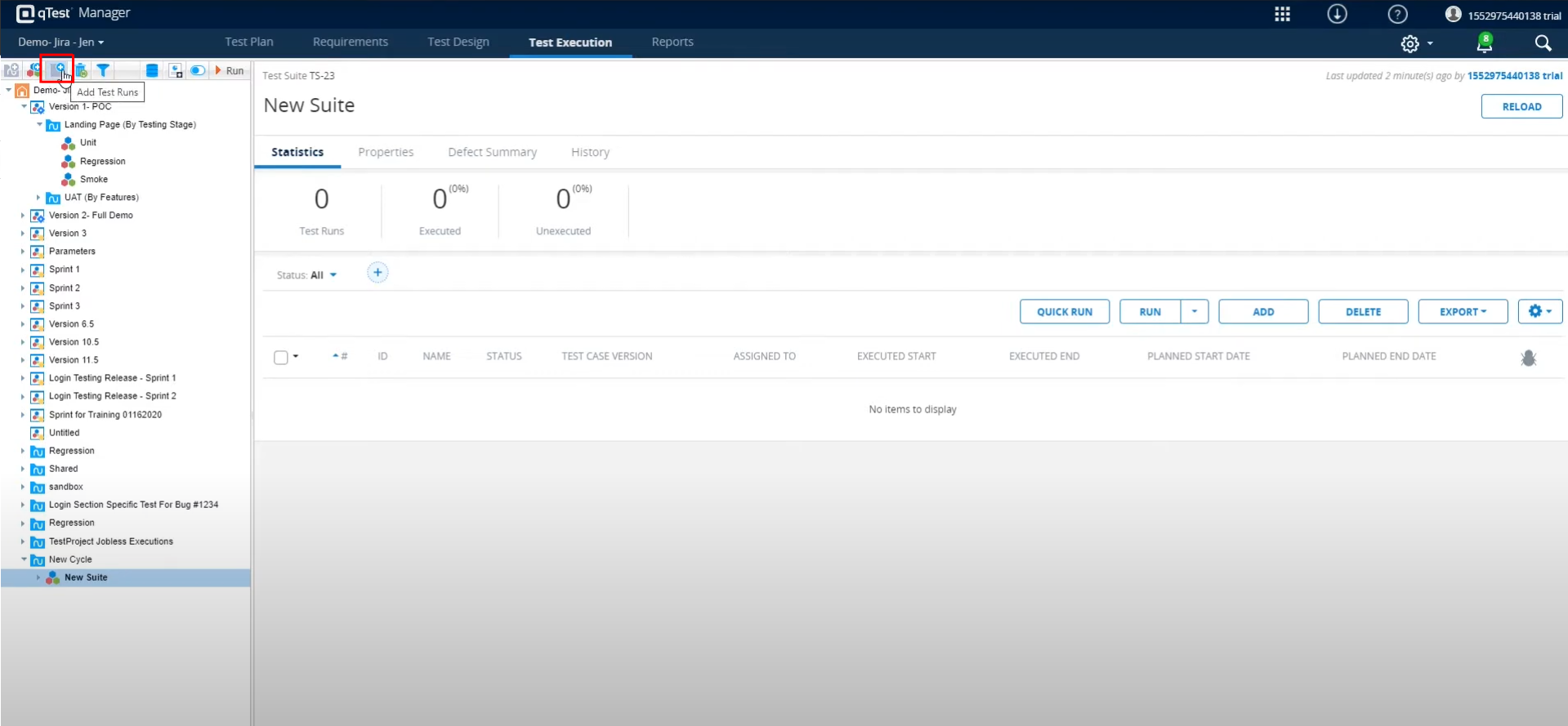The image size is (1568, 726).
Task: Open the EXPORT dropdown button
Action: (x=1463, y=312)
